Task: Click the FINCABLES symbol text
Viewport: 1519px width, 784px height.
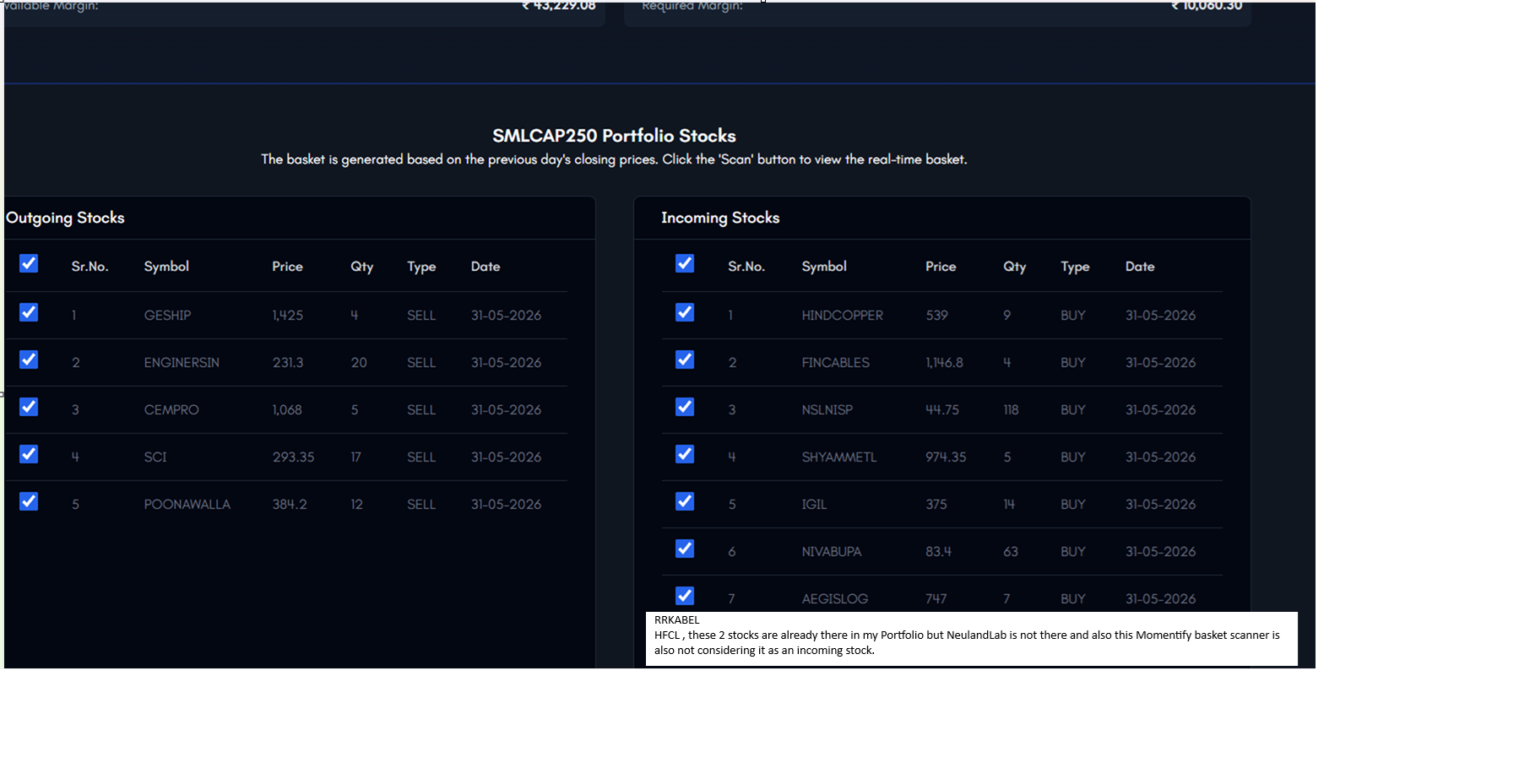Action: tap(835, 362)
